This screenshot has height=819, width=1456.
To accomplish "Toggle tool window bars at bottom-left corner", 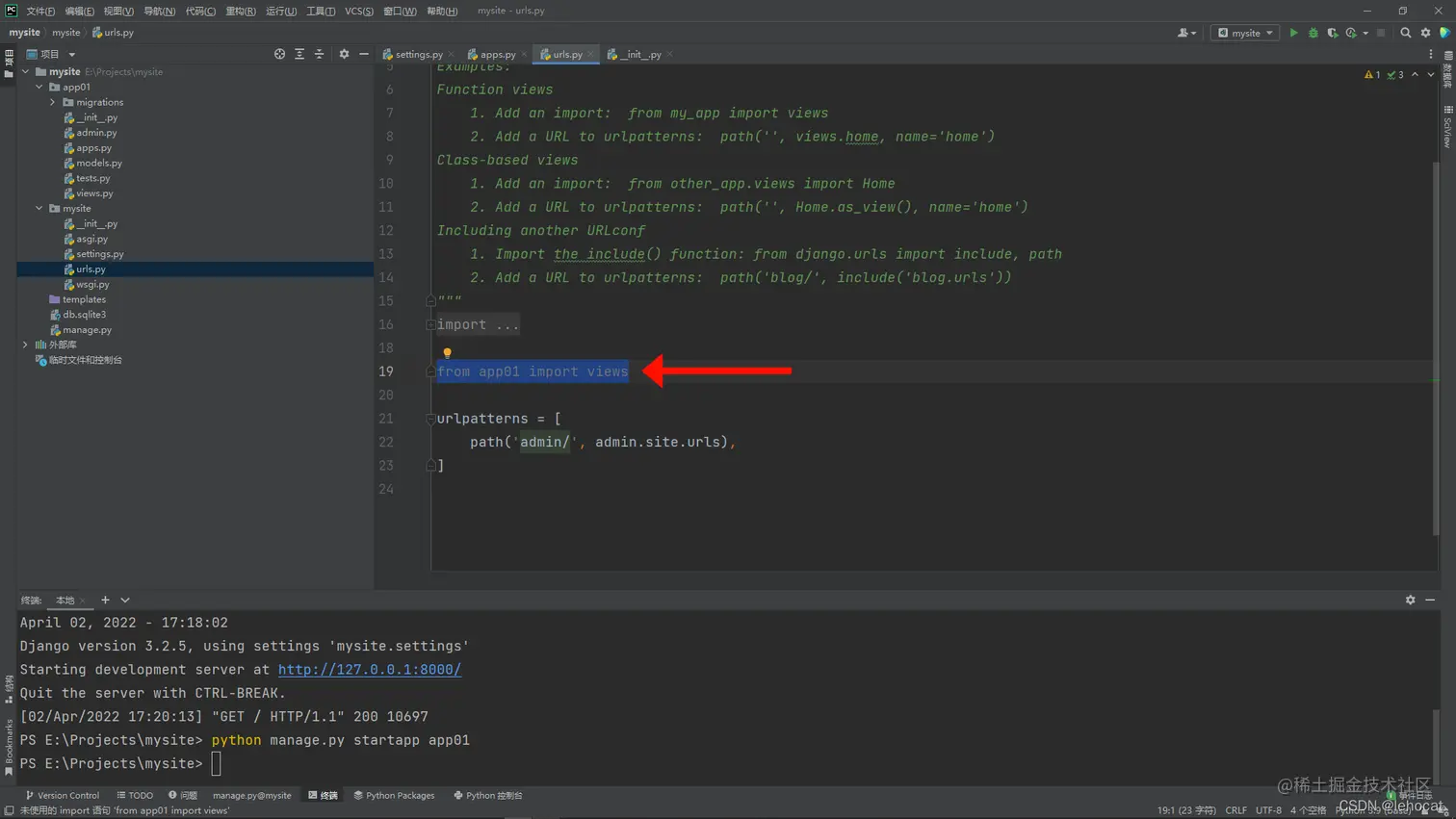I will [x=9, y=810].
